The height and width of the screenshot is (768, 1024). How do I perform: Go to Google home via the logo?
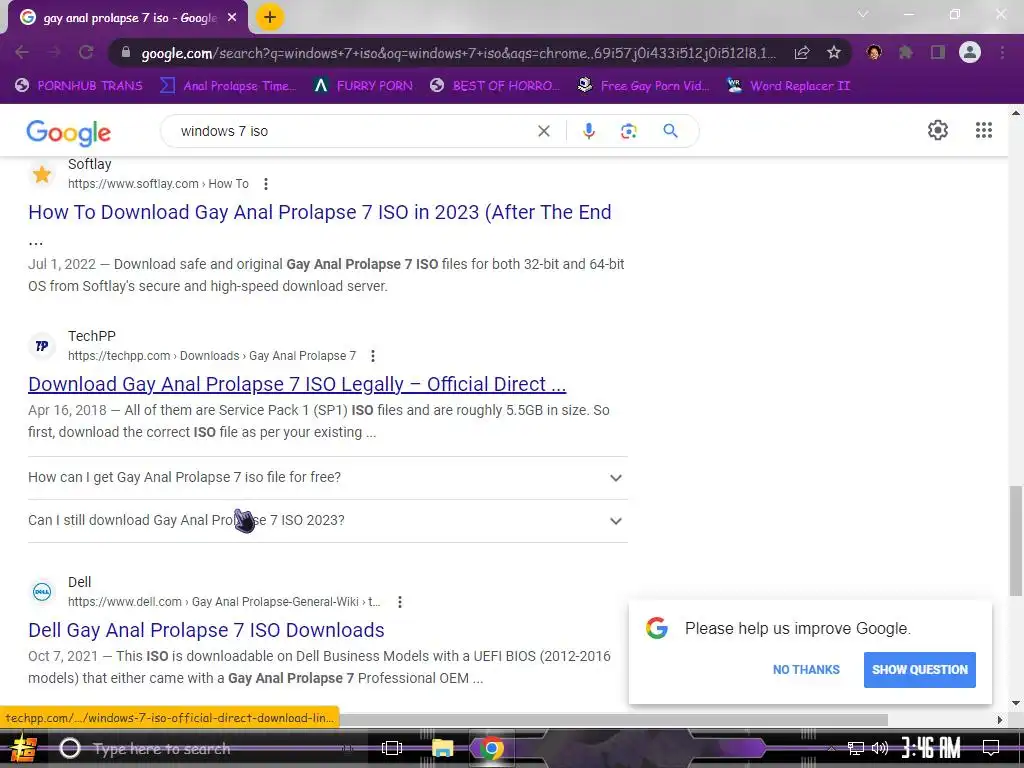point(69,133)
